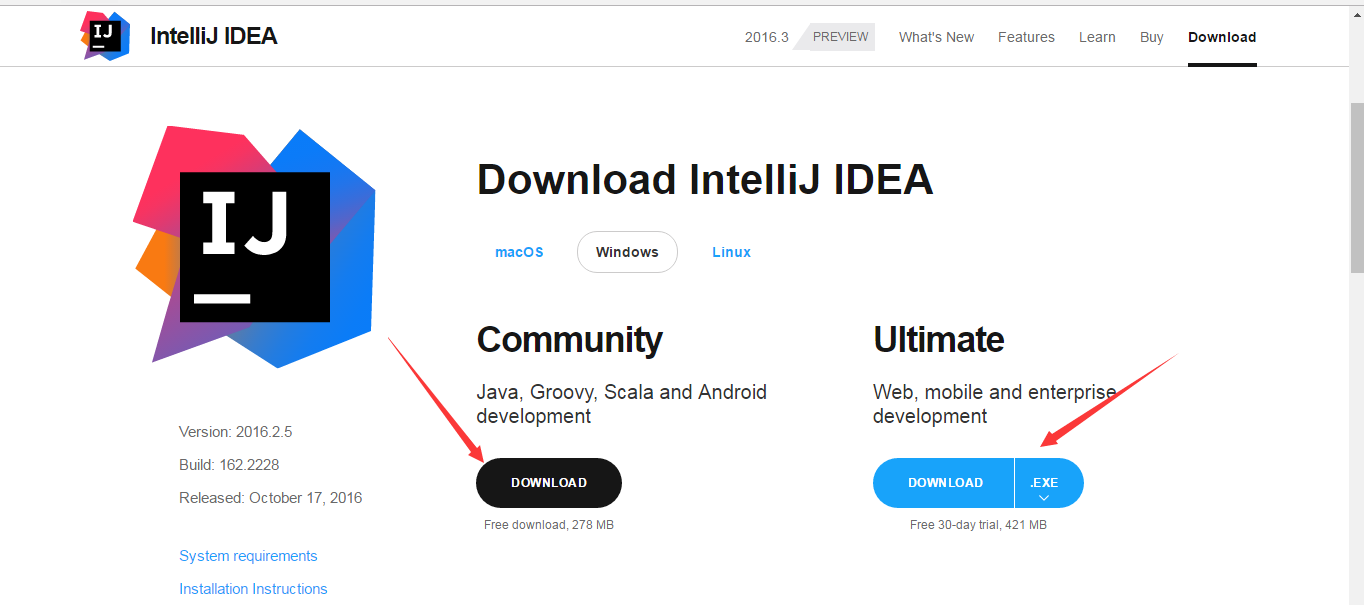The image size is (1364, 605).
Task: Download the Ultimate edition
Action: [944, 483]
